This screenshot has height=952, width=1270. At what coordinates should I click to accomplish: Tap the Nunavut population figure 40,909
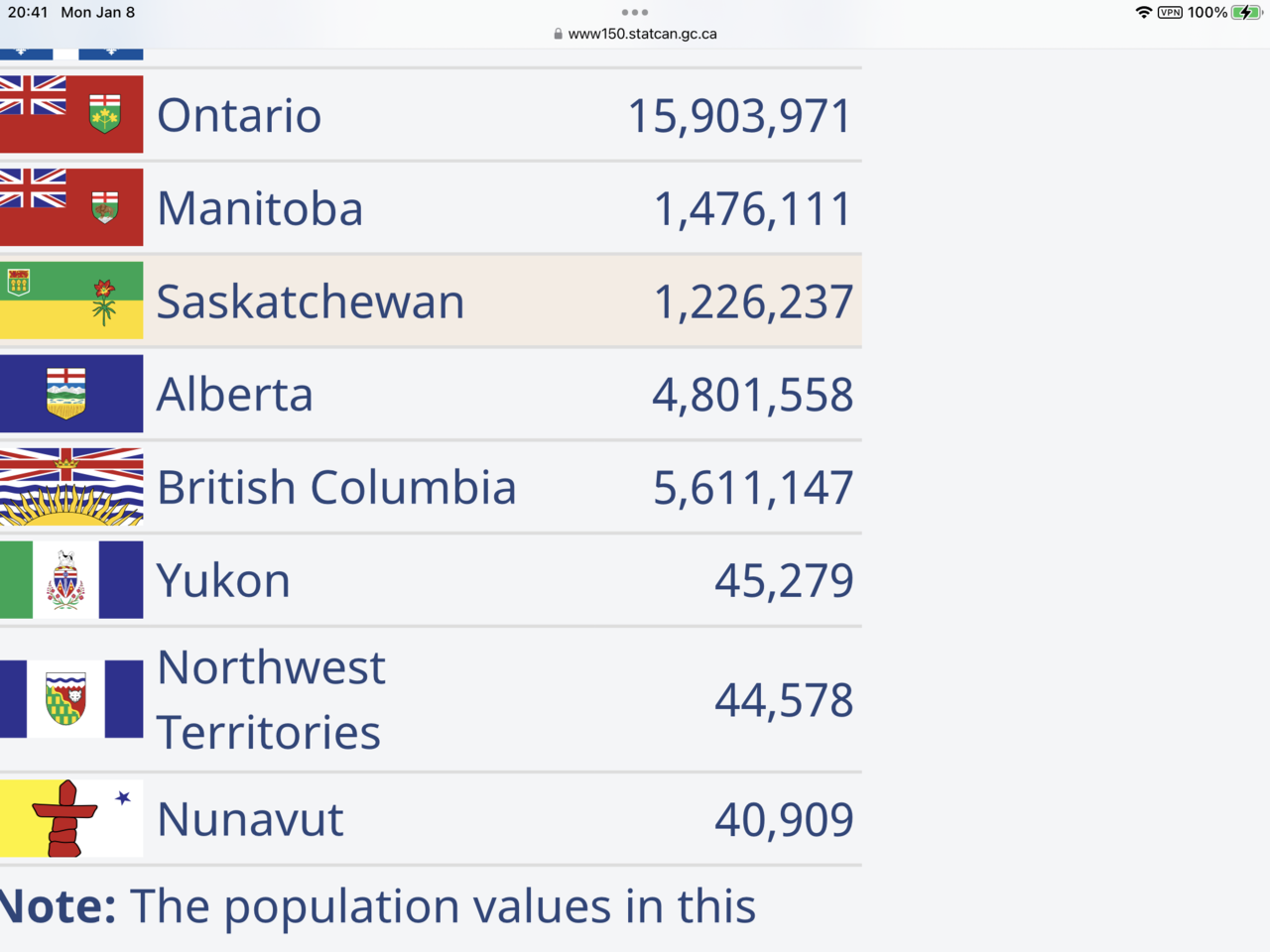coord(784,820)
